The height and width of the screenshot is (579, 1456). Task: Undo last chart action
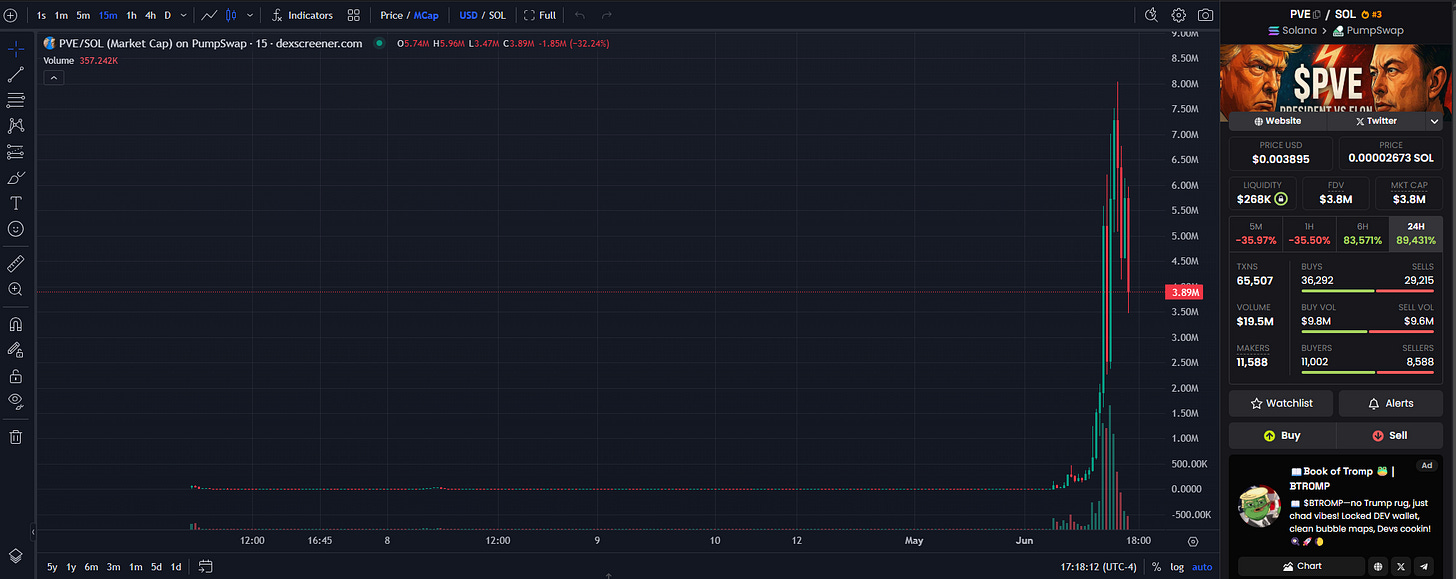580,15
